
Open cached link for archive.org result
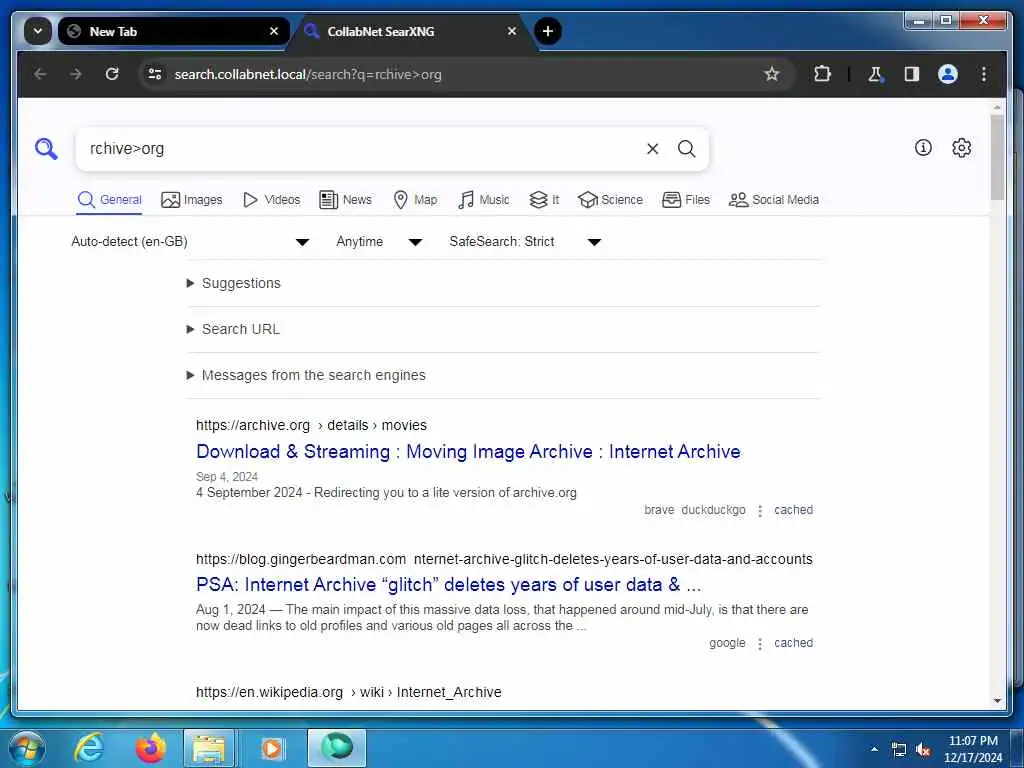(x=793, y=509)
